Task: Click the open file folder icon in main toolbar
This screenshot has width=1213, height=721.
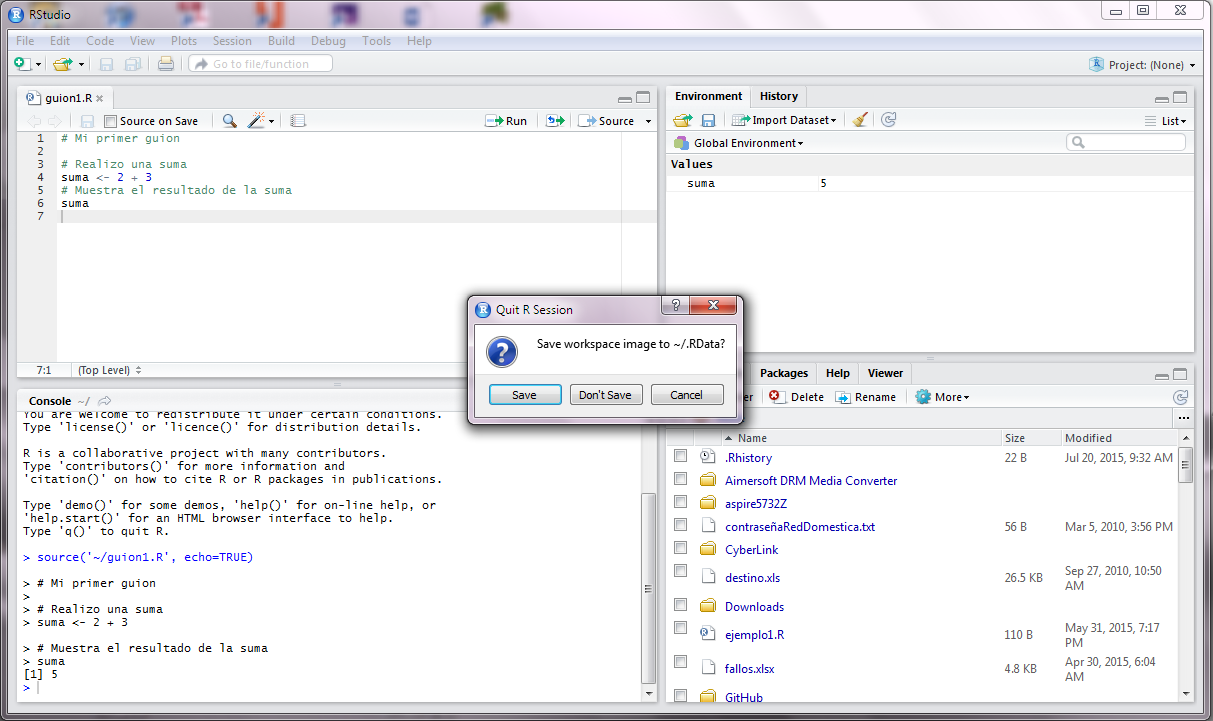Action: (x=62, y=64)
